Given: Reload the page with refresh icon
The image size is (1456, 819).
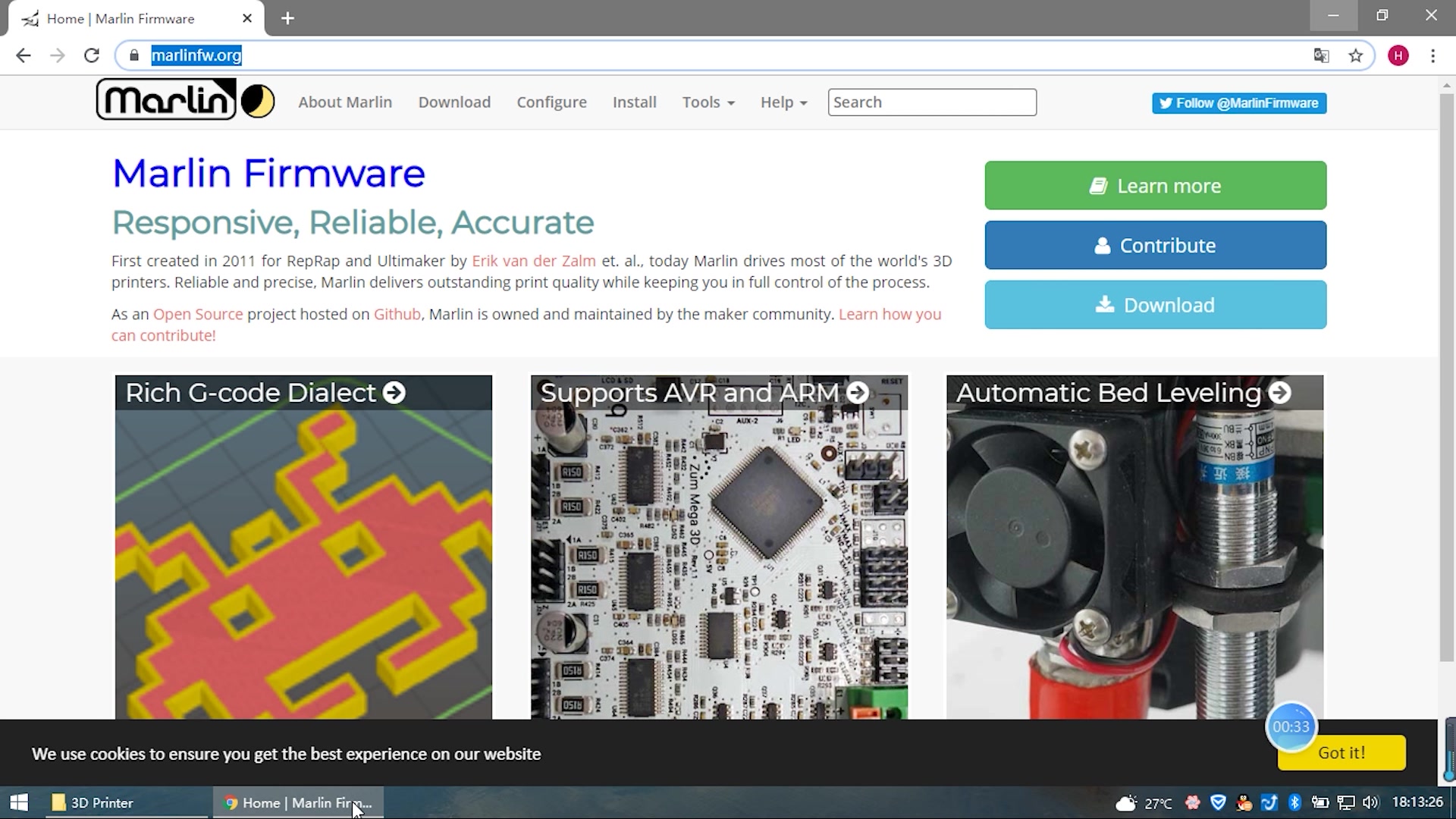Looking at the screenshot, I should 92,55.
